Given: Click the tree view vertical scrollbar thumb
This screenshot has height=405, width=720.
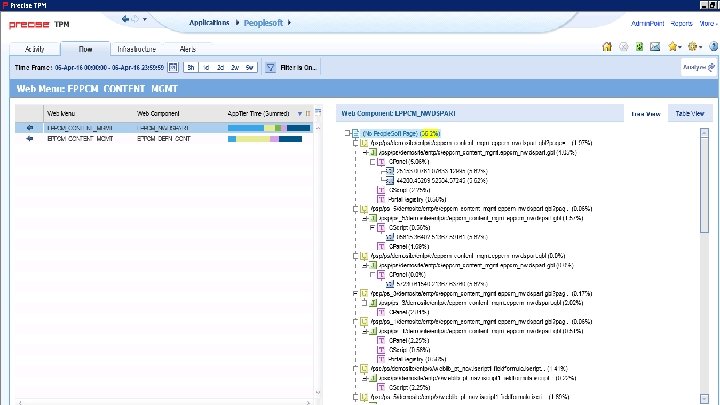Looking at the screenshot, I should pos(704,186).
